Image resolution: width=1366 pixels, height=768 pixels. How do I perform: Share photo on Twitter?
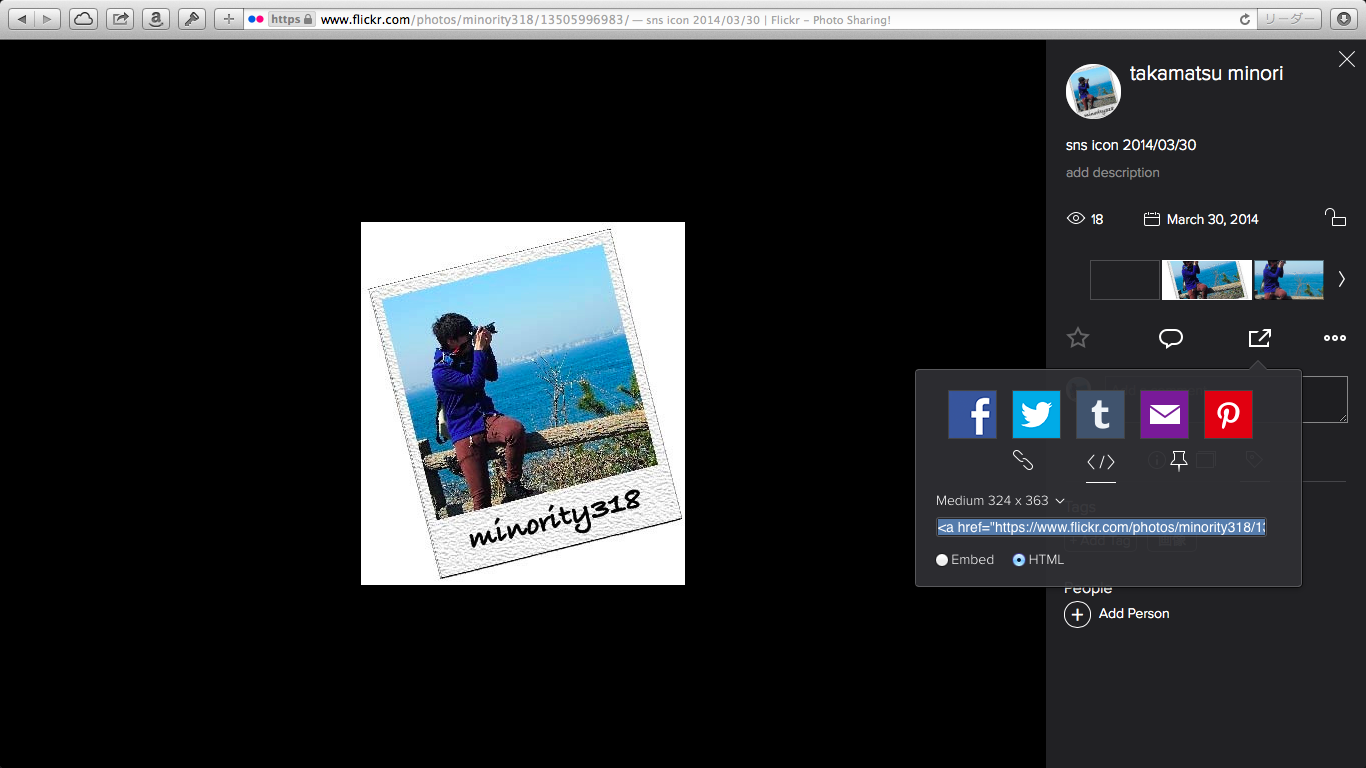1036,414
